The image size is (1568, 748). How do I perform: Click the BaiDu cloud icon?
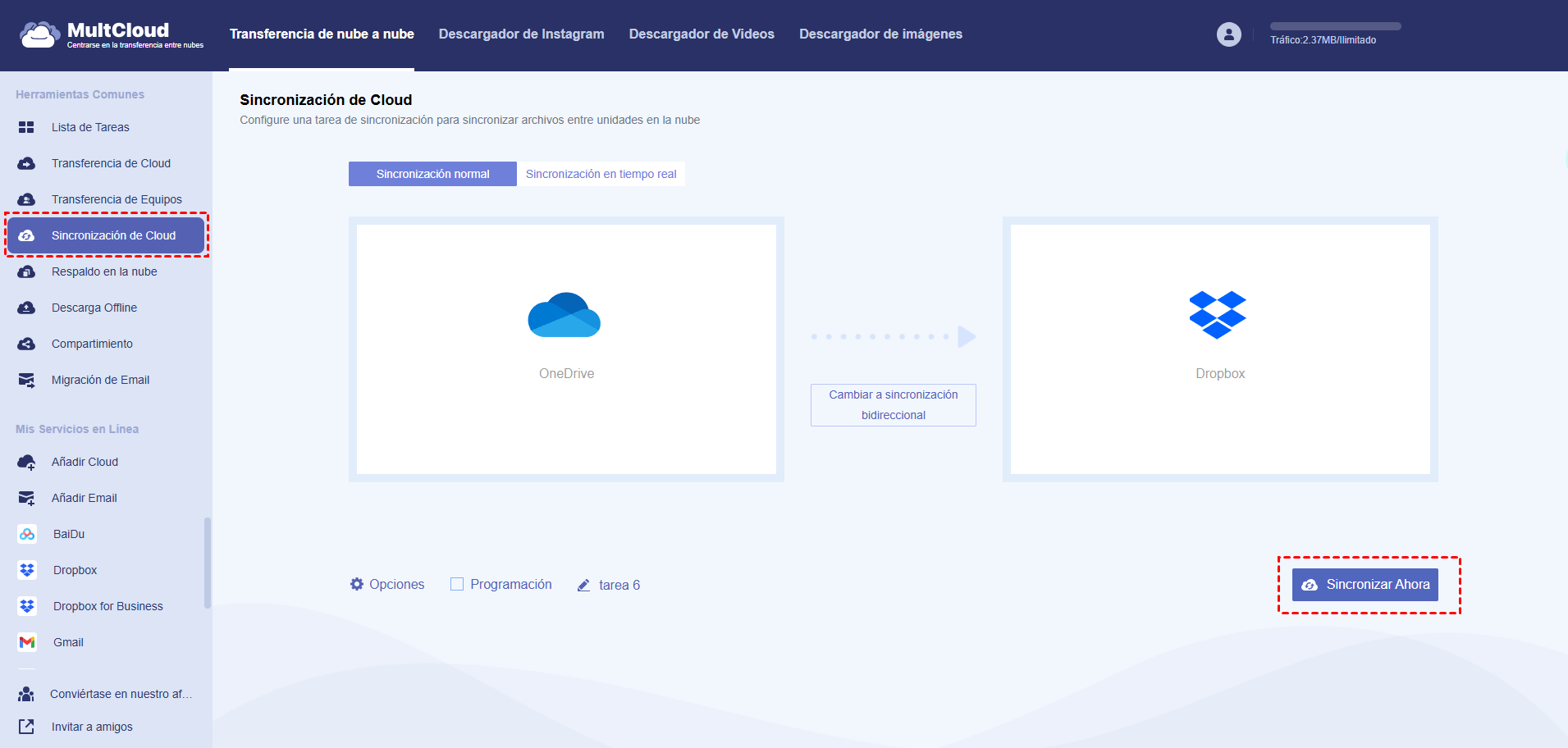[27, 534]
